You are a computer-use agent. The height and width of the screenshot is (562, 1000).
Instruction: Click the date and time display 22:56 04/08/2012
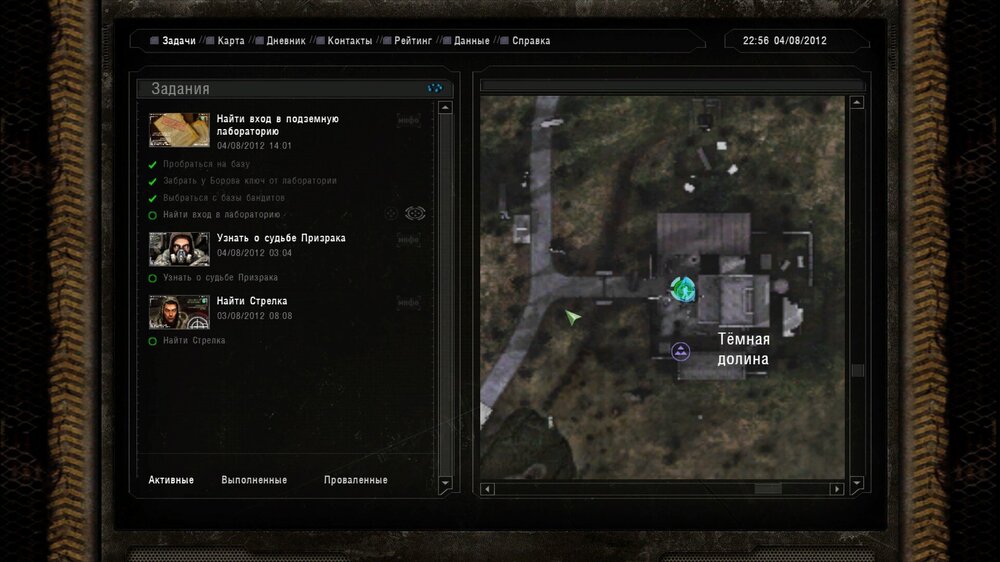pyautogui.click(x=784, y=41)
